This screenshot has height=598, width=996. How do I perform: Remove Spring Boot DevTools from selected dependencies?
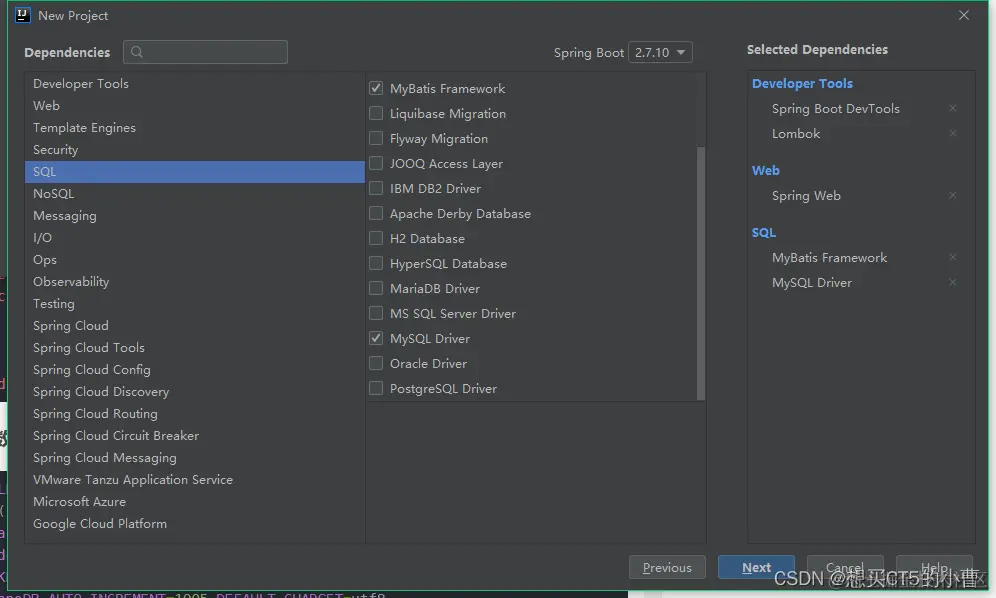pyautogui.click(x=952, y=108)
